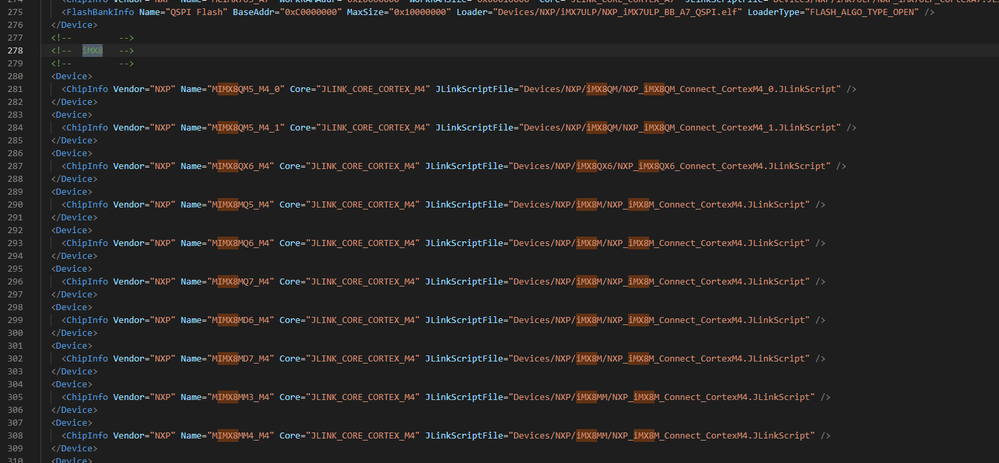Select the Name value "MIMX8MM3_M4"
The height and width of the screenshot is (463, 999).
click(240, 397)
